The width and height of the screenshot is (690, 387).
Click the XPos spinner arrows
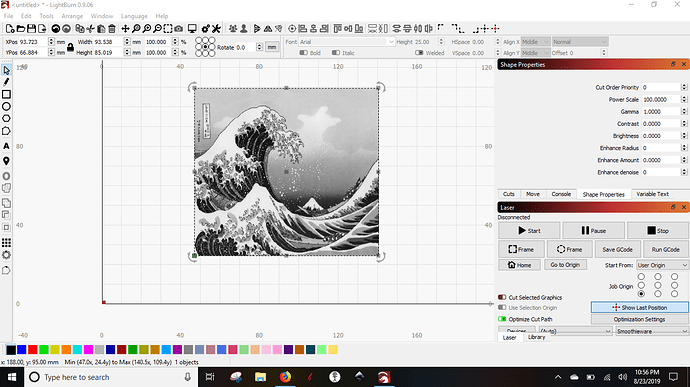[x=51, y=42]
